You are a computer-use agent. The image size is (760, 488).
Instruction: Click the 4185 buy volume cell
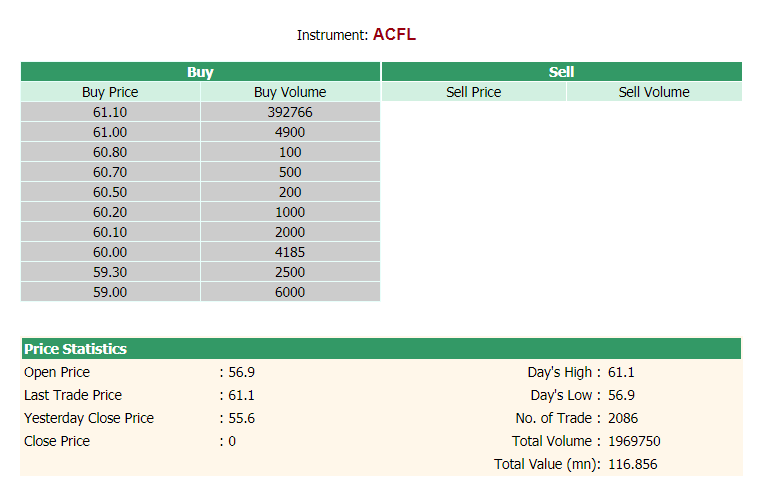pos(290,252)
